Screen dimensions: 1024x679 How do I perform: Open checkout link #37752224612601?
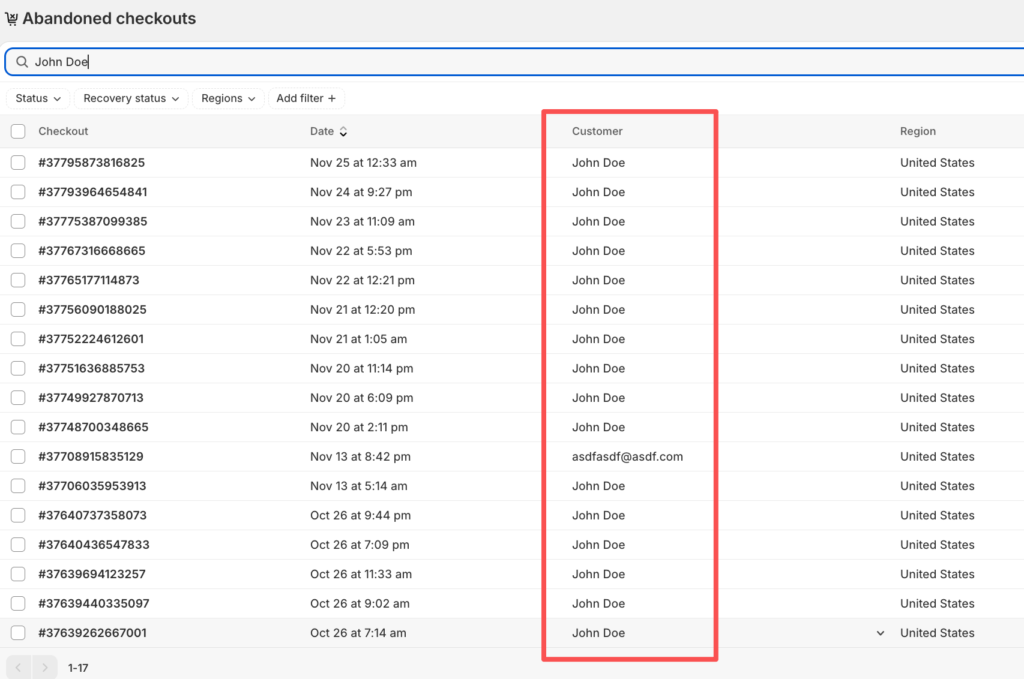tap(91, 339)
